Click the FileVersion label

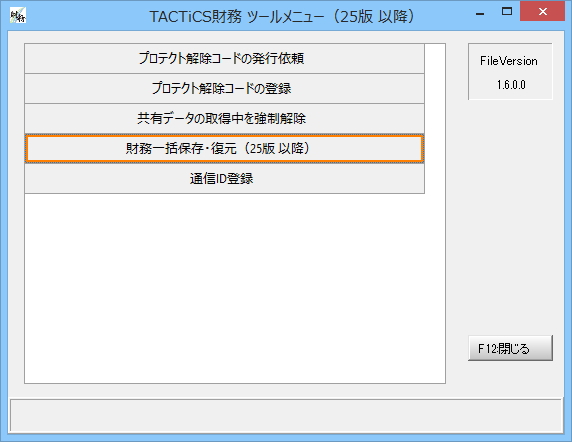click(x=509, y=61)
